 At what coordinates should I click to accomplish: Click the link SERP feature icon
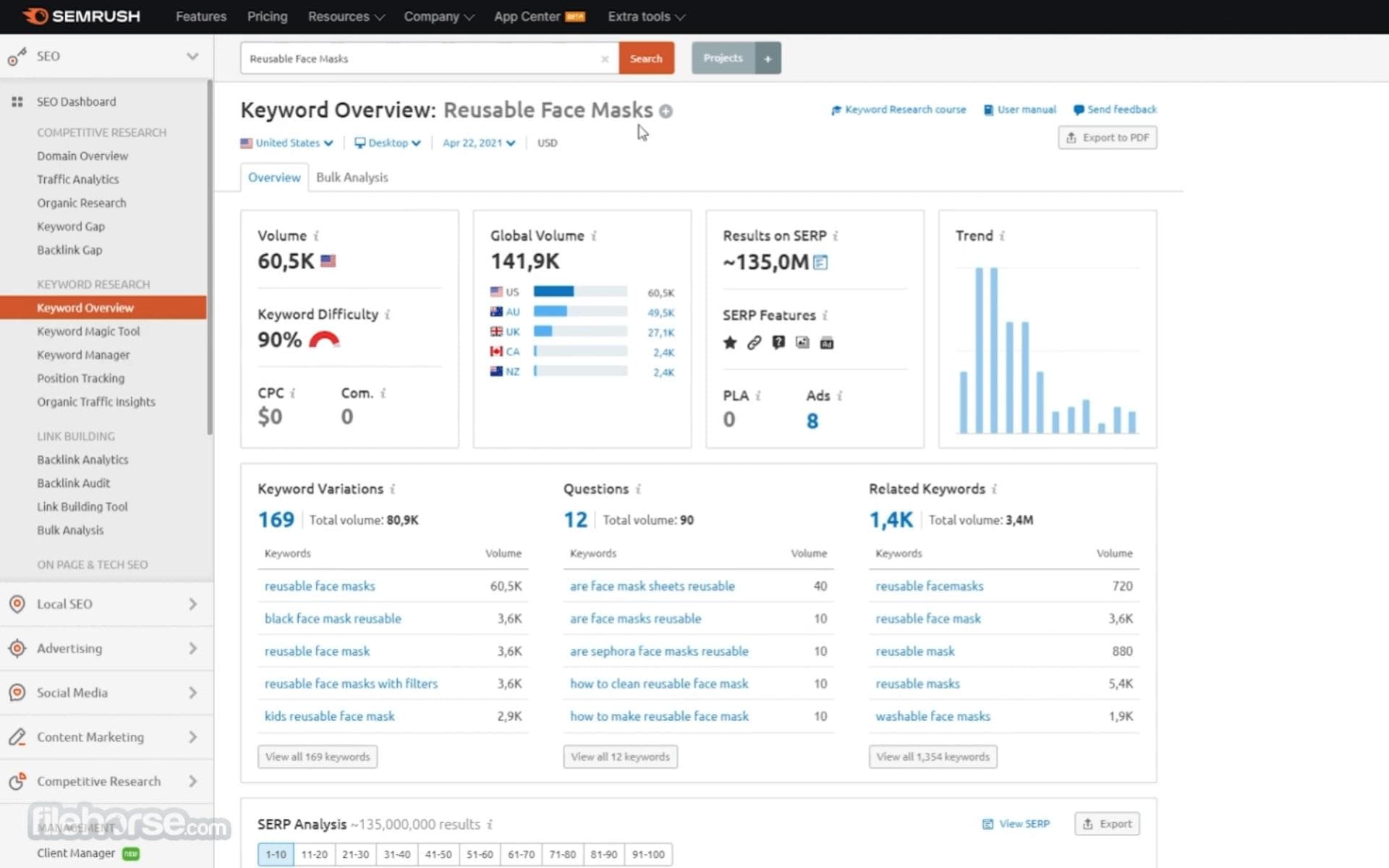pyautogui.click(x=754, y=343)
